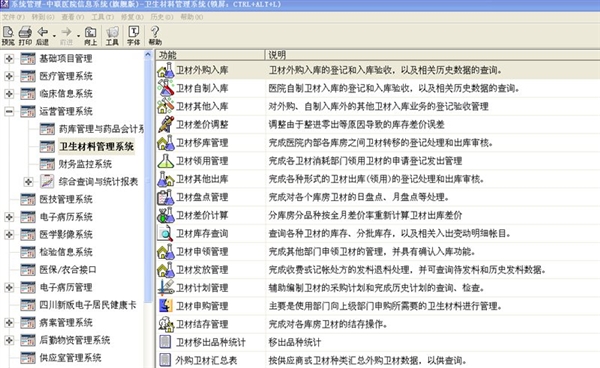Expand the 基础项目管理 tree node
The height and width of the screenshot is (368, 600).
coord(9,59)
